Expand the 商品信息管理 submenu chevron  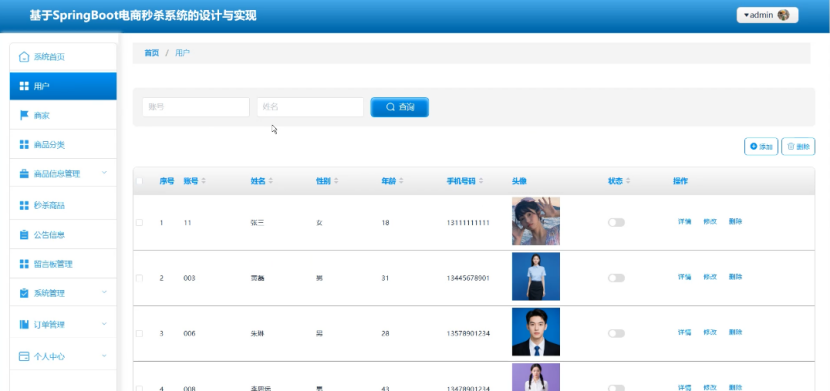tap(104, 172)
